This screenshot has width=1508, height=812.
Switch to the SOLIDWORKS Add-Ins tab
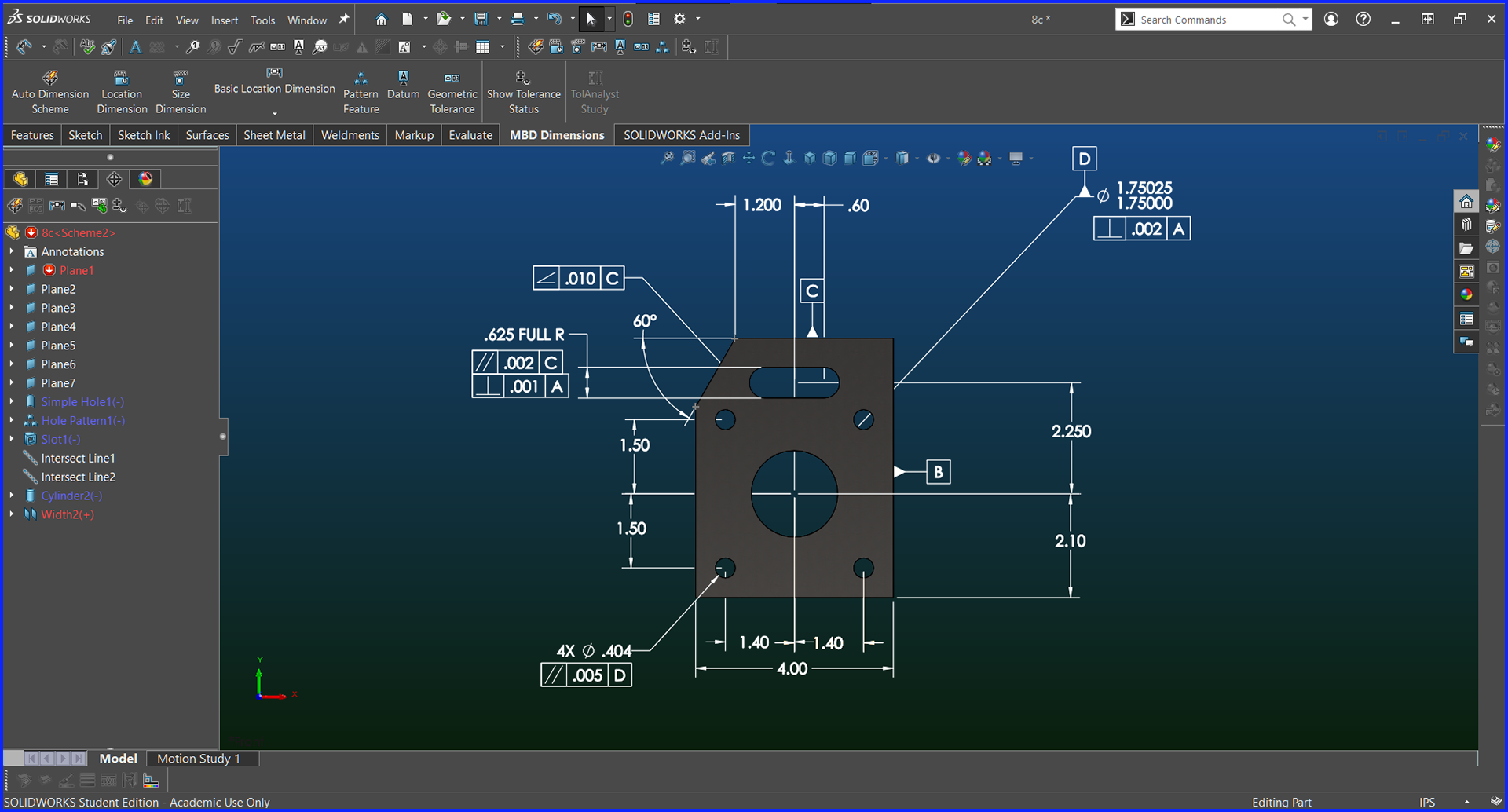pyautogui.click(x=682, y=135)
